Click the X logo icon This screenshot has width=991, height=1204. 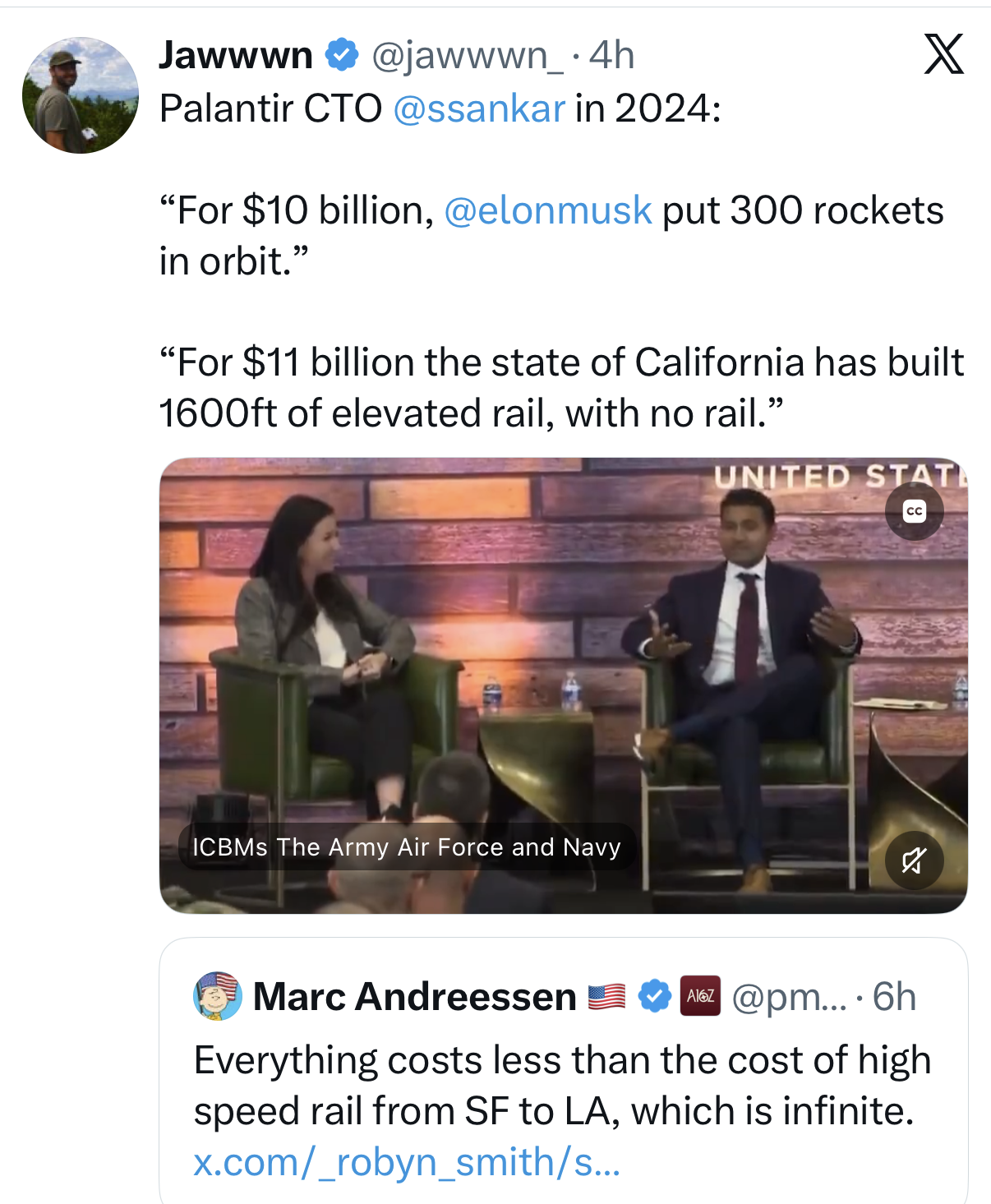click(943, 55)
